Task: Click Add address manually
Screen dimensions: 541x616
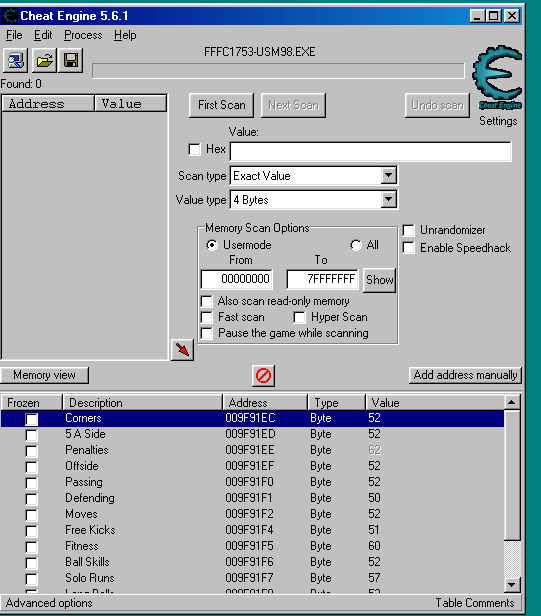Action: click(465, 375)
